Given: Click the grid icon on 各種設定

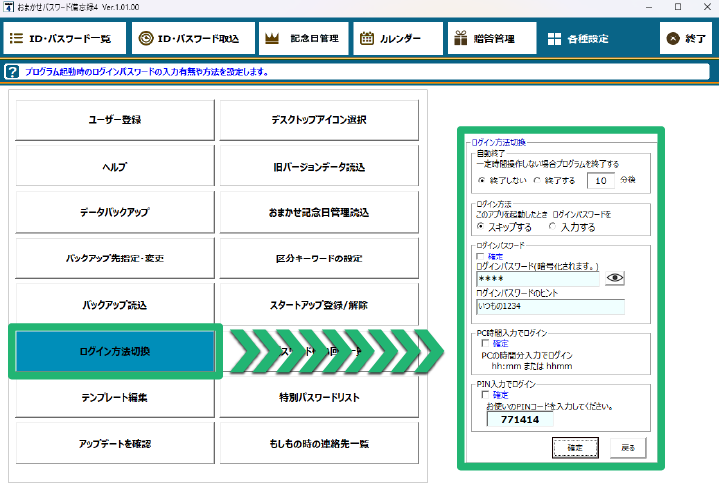Looking at the screenshot, I should click(x=554, y=39).
